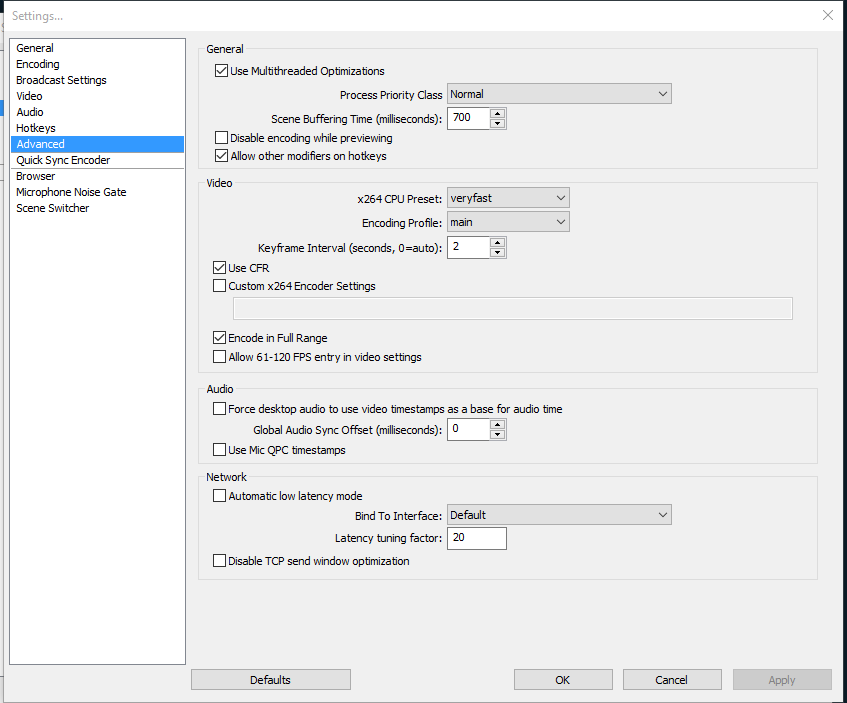The height and width of the screenshot is (703, 847).
Task: Increase Global Audio Sync Offset up arrow
Action: 498,425
